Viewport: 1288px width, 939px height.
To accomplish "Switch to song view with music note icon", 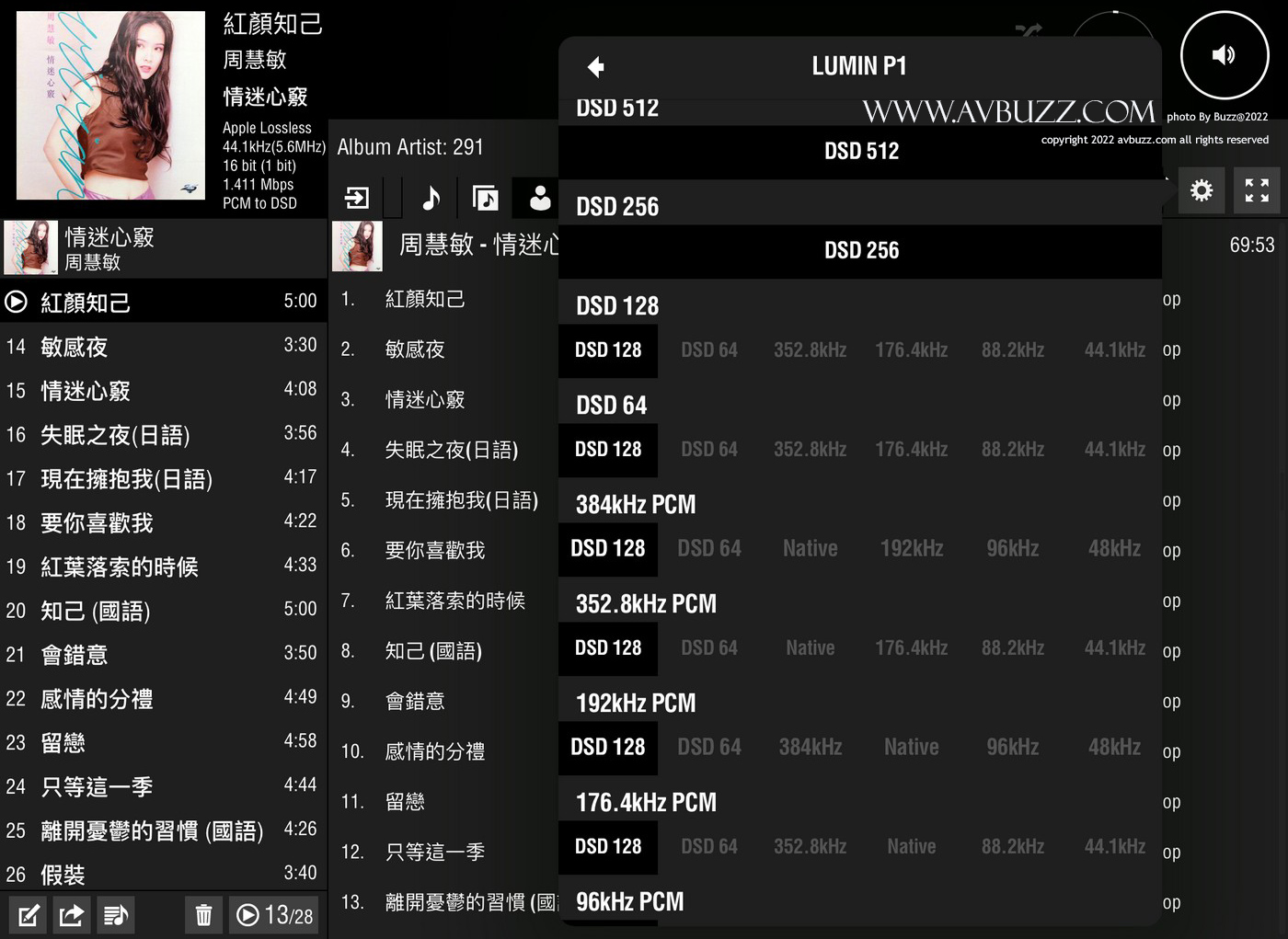I will 431,198.
